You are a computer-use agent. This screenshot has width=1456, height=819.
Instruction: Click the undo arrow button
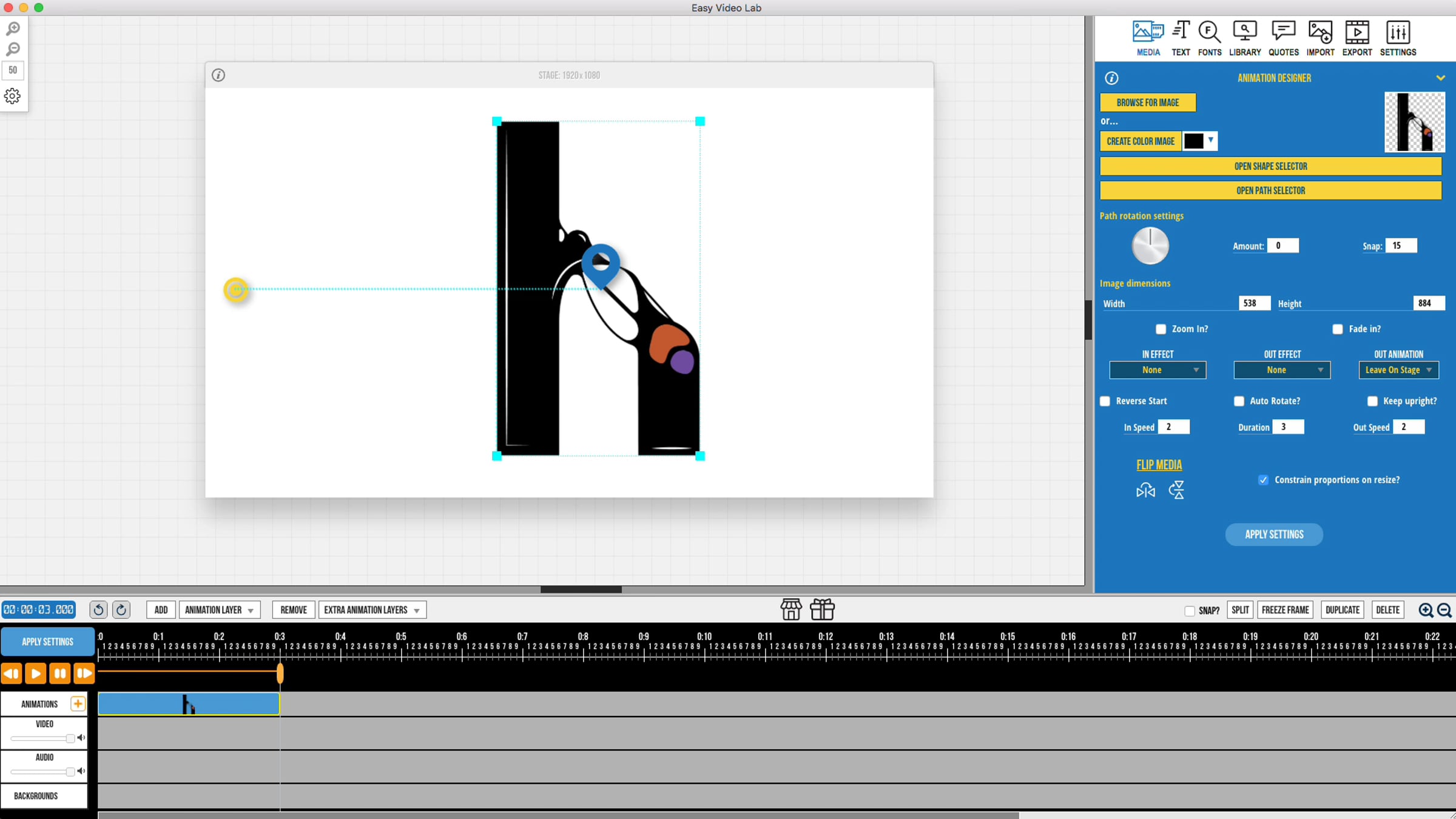point(98,610)
